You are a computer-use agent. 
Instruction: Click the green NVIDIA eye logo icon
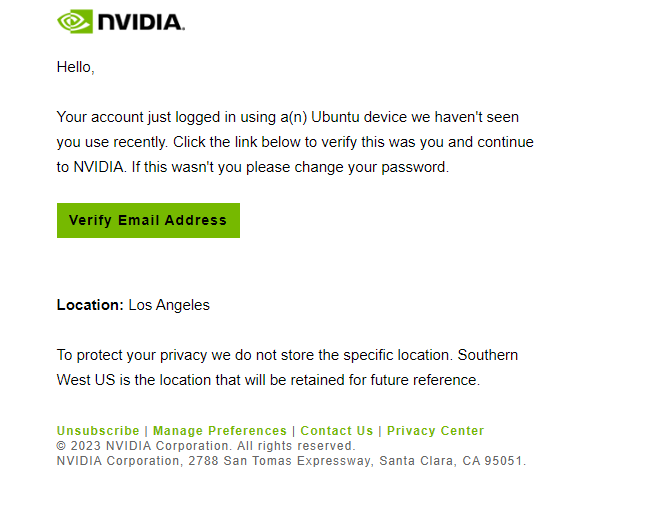75,22
